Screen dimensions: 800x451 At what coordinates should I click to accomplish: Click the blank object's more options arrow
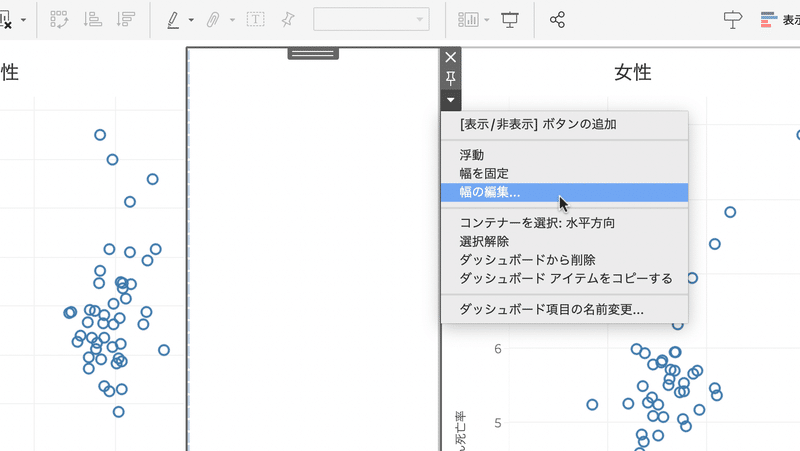coord(451,100)
